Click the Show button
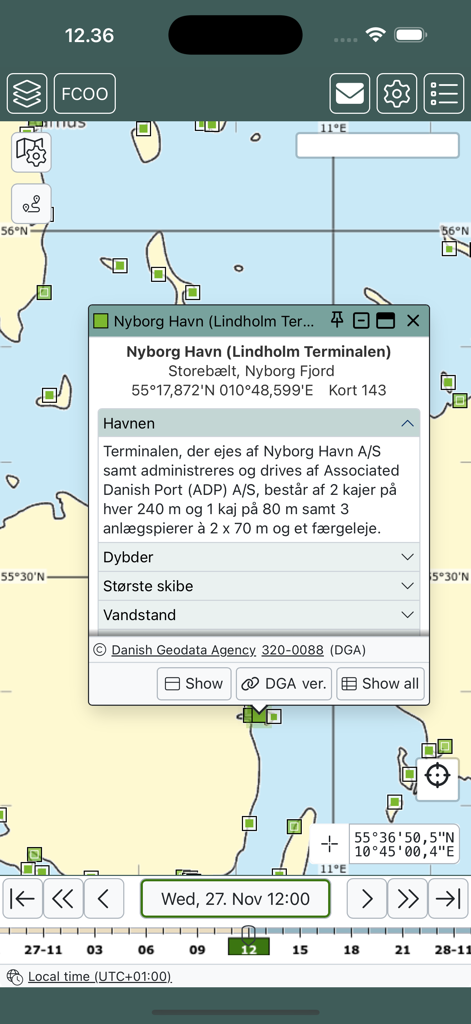 click(194, 684)
